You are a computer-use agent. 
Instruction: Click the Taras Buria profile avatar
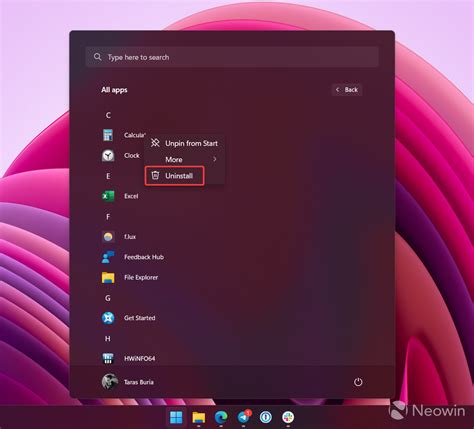pos(110,382)
